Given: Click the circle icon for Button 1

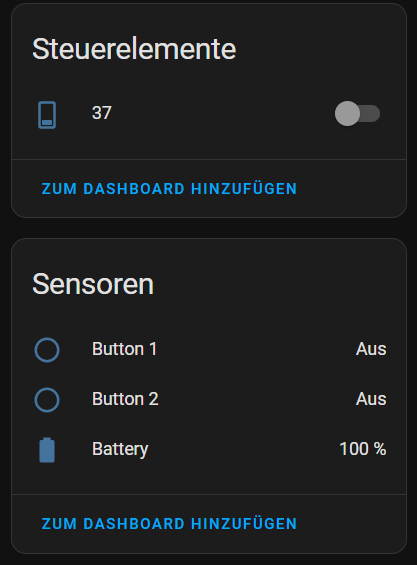Looking at the screenshot, I should tap(47, 350).
